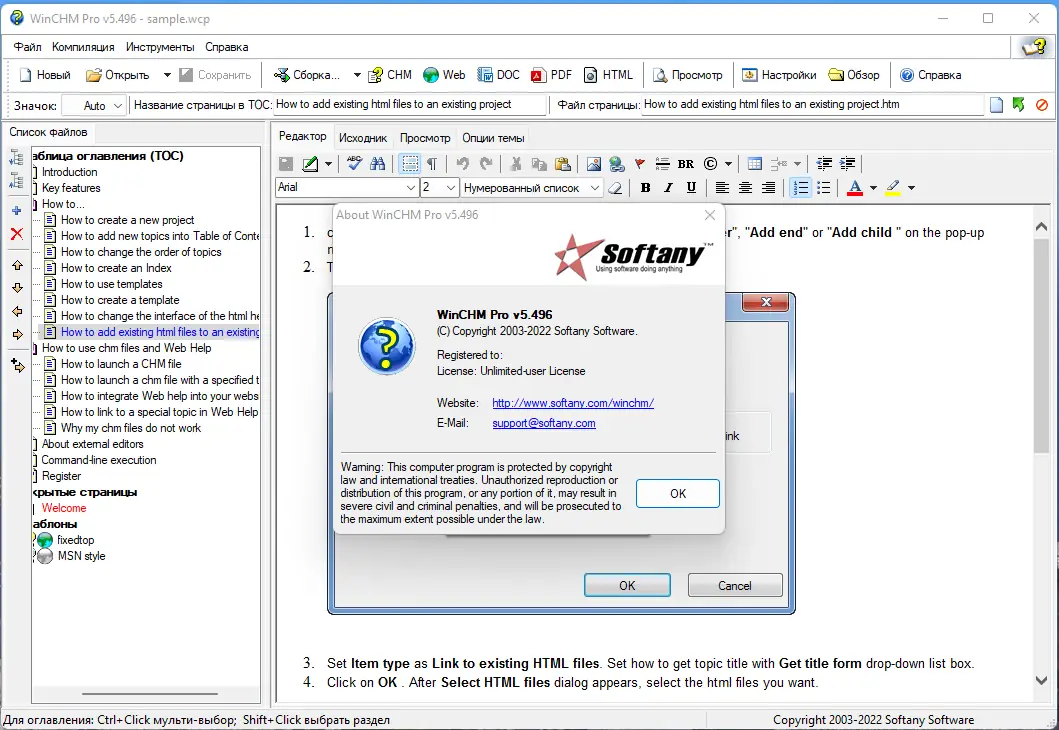Screen dimensions: 1059x730
Task: Open the Открыть dropdown arrow
Action: pos(167,75)
